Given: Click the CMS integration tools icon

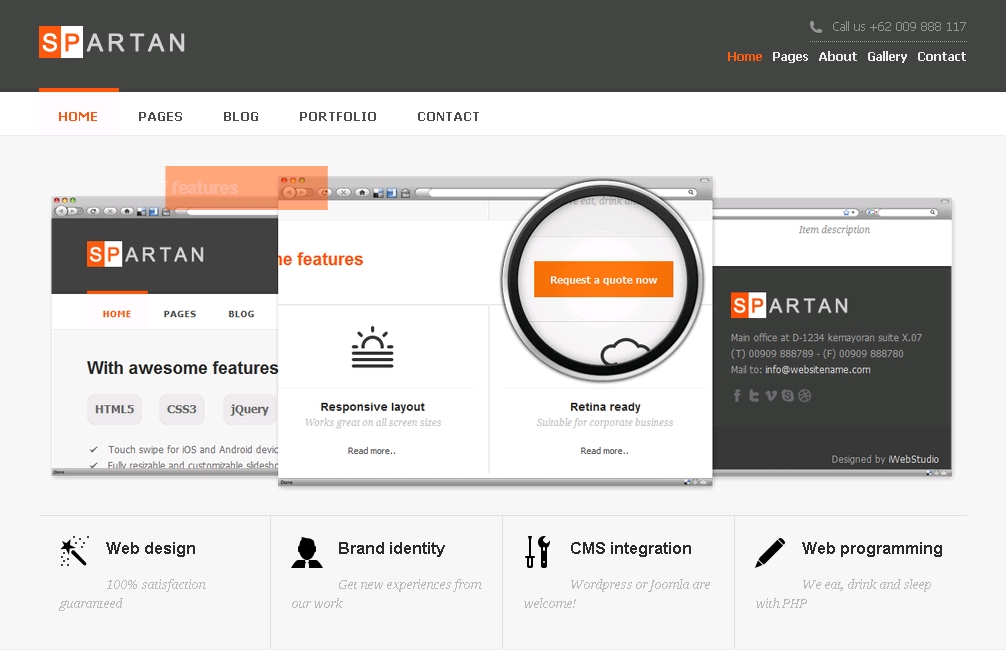Looking at the screenshot, I should (537, 551).
